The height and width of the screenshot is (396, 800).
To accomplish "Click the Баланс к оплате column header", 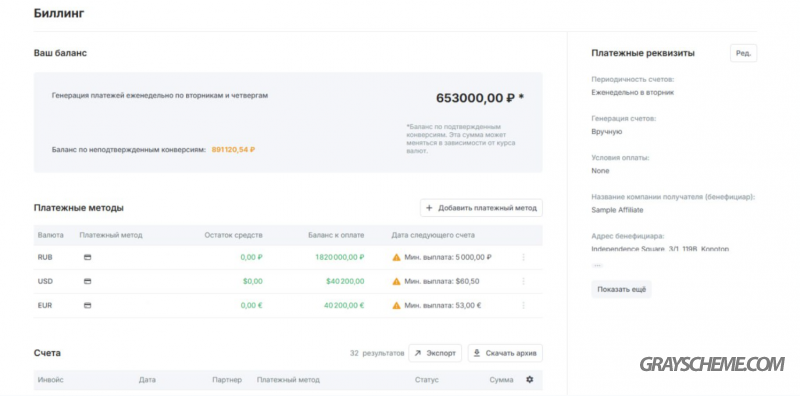I will tap(336, 235).
